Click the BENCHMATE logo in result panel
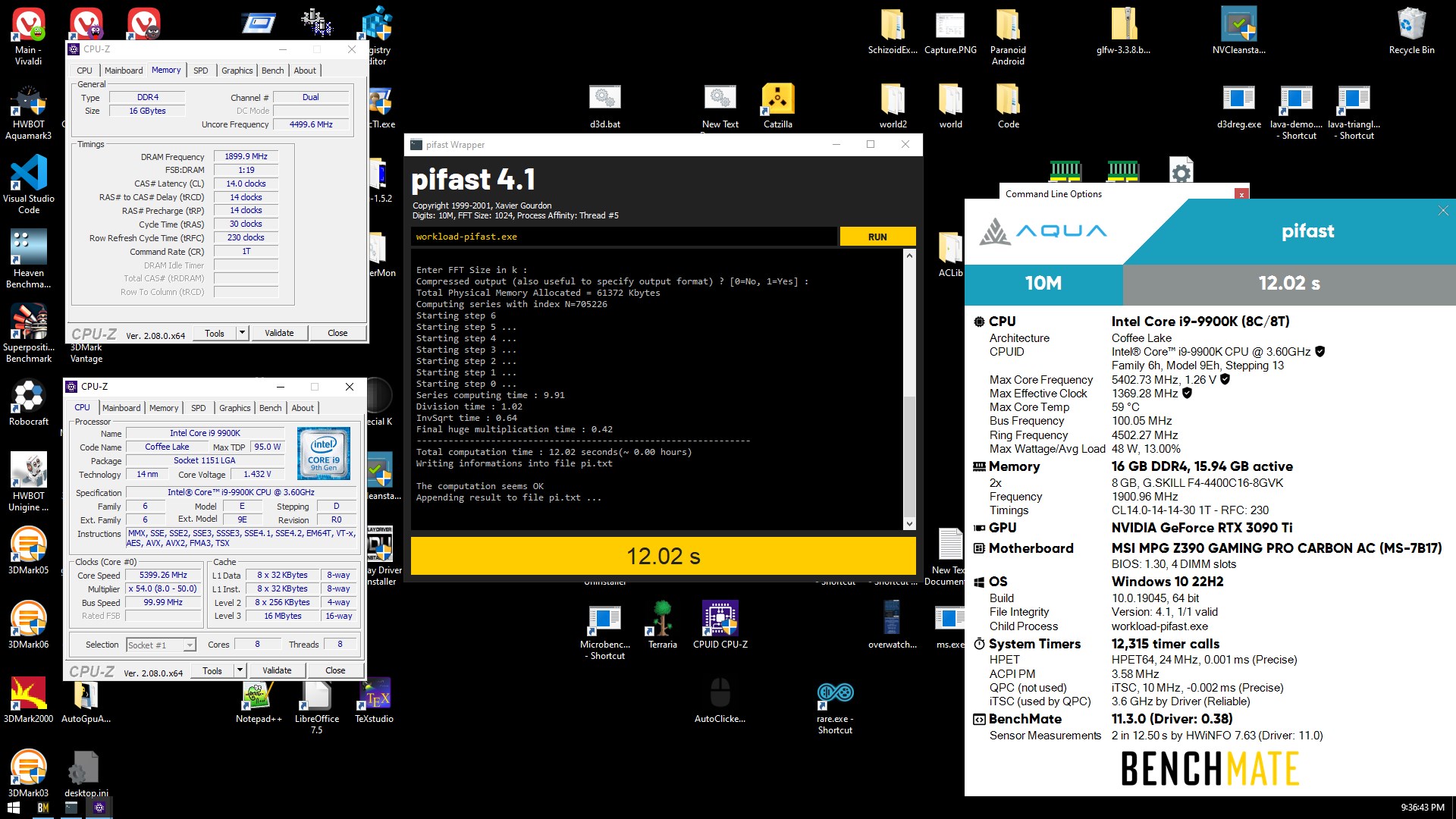Viewport: 1456px width, 819px height. point(1210,768)
